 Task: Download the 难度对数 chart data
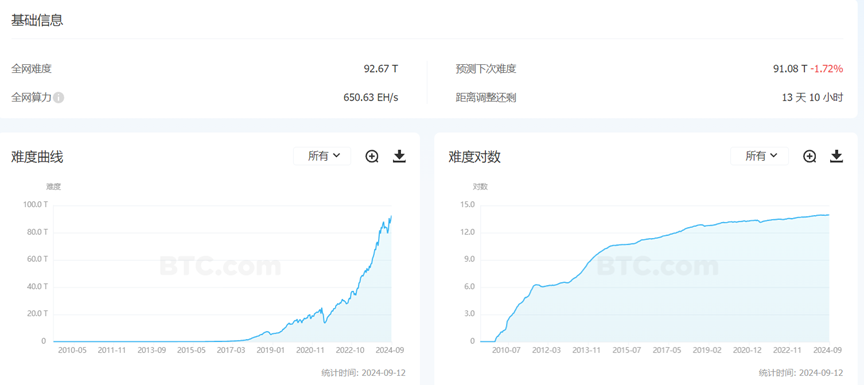pyautogui.click(x=836, y=156)
